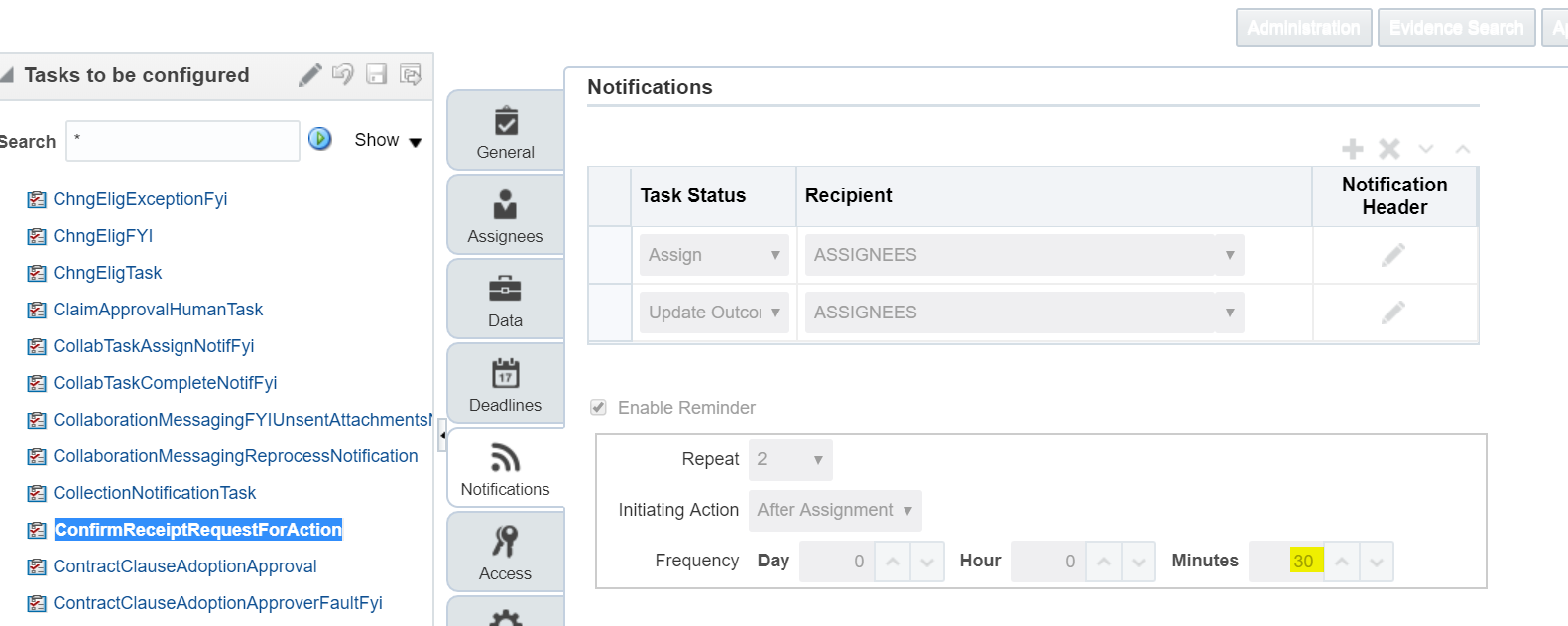
Task: Open the General tab
Action: click(506, 130)
